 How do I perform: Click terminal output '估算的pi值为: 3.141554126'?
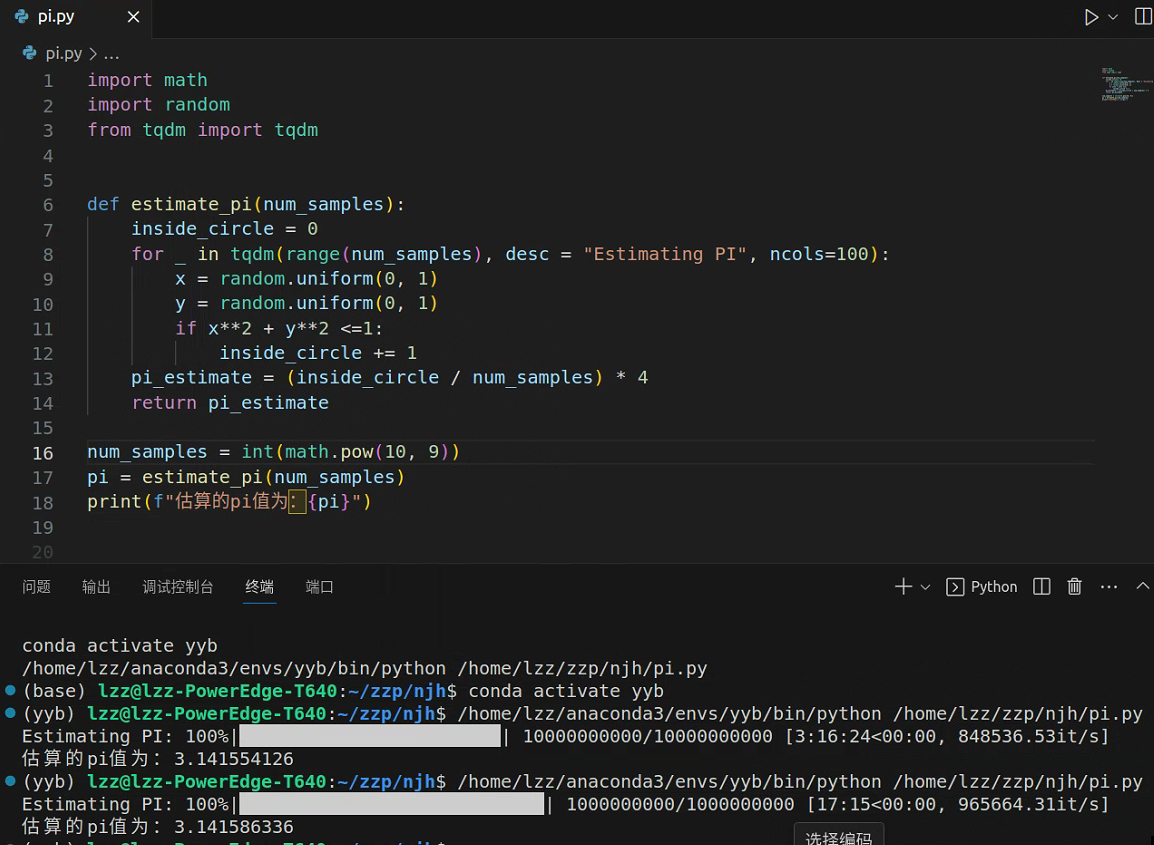[157, 759]
